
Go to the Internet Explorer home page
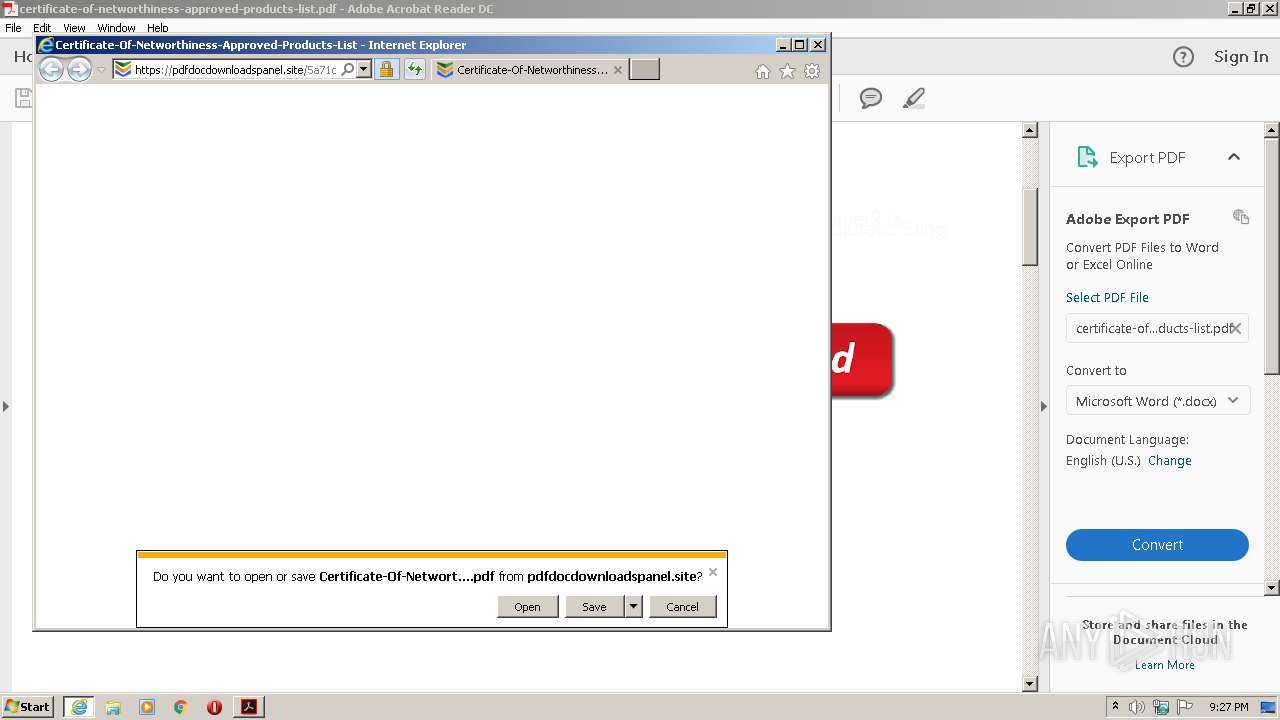tap(763, 71)
